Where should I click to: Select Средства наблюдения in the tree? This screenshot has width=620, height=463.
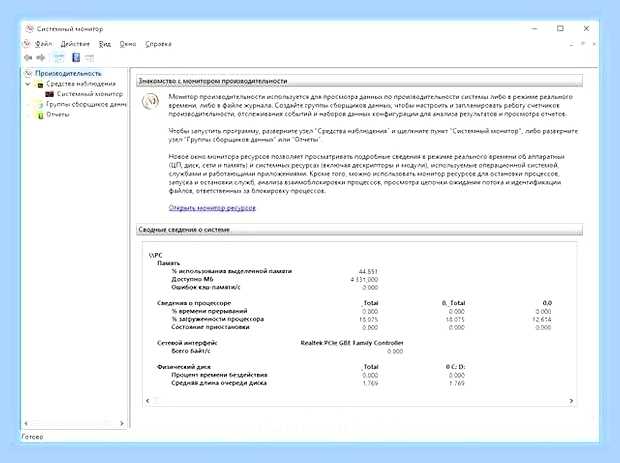[x=81, y=84]
